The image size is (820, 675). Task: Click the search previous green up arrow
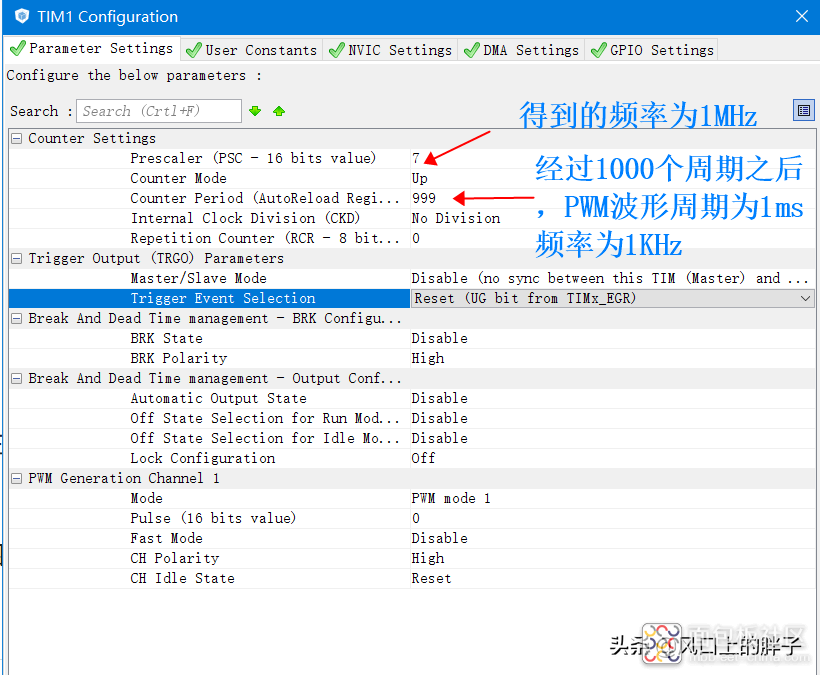(279, 111)
